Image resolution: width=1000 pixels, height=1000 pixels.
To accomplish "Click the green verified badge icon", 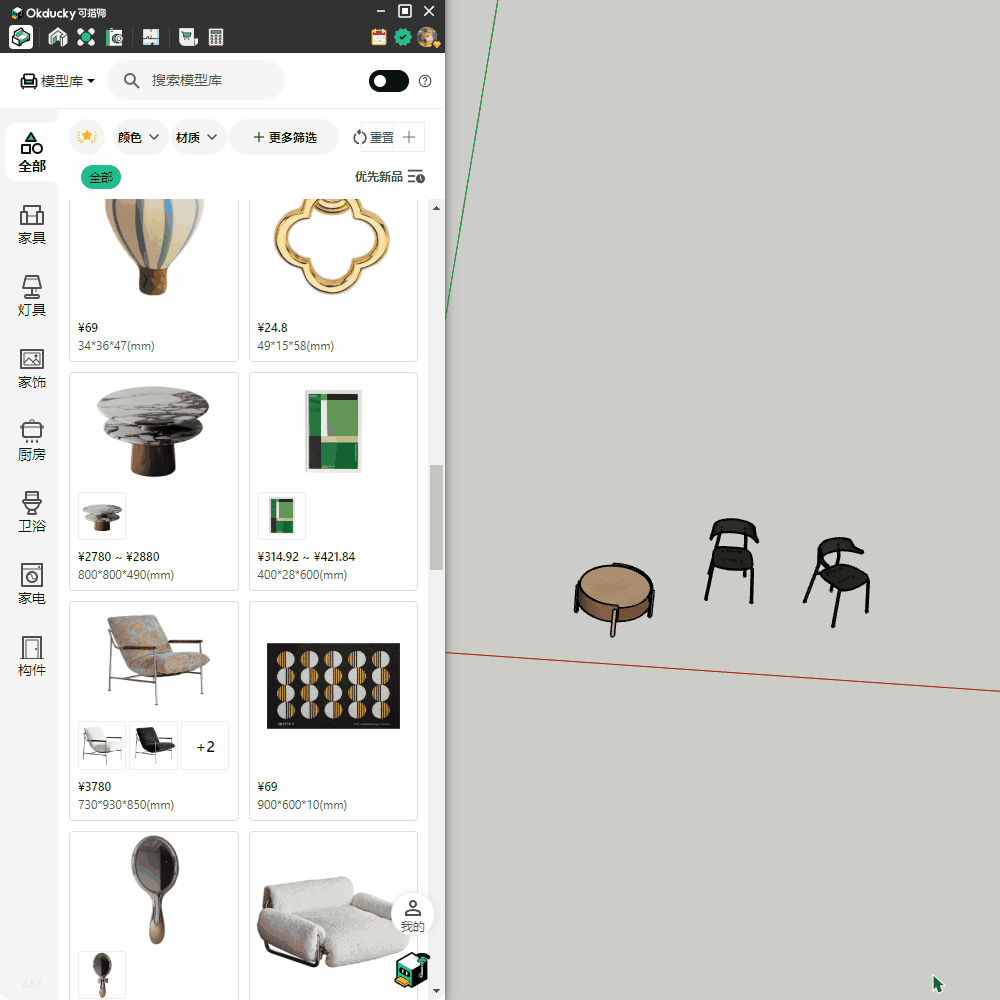I will (403, 38).
